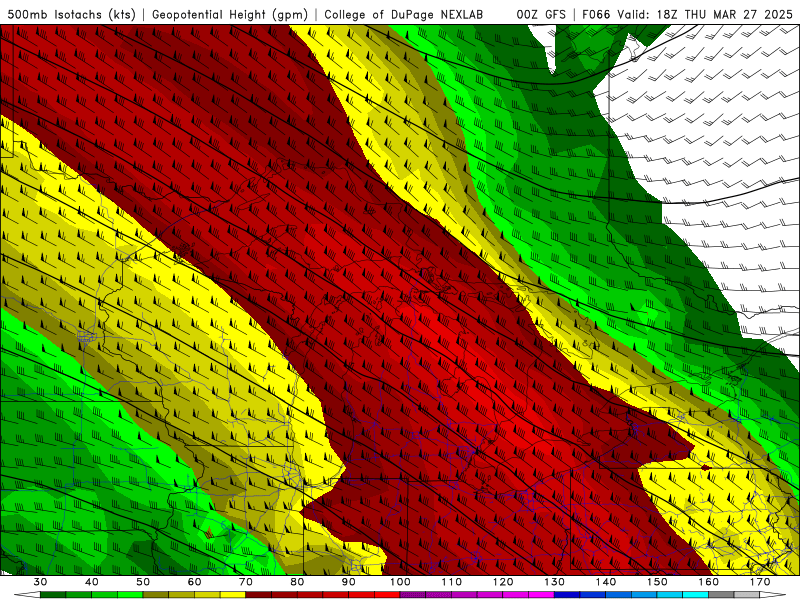Click the bright green swatch just left of 50
Viewport: 800px width, 600px height.
[131, 595]
